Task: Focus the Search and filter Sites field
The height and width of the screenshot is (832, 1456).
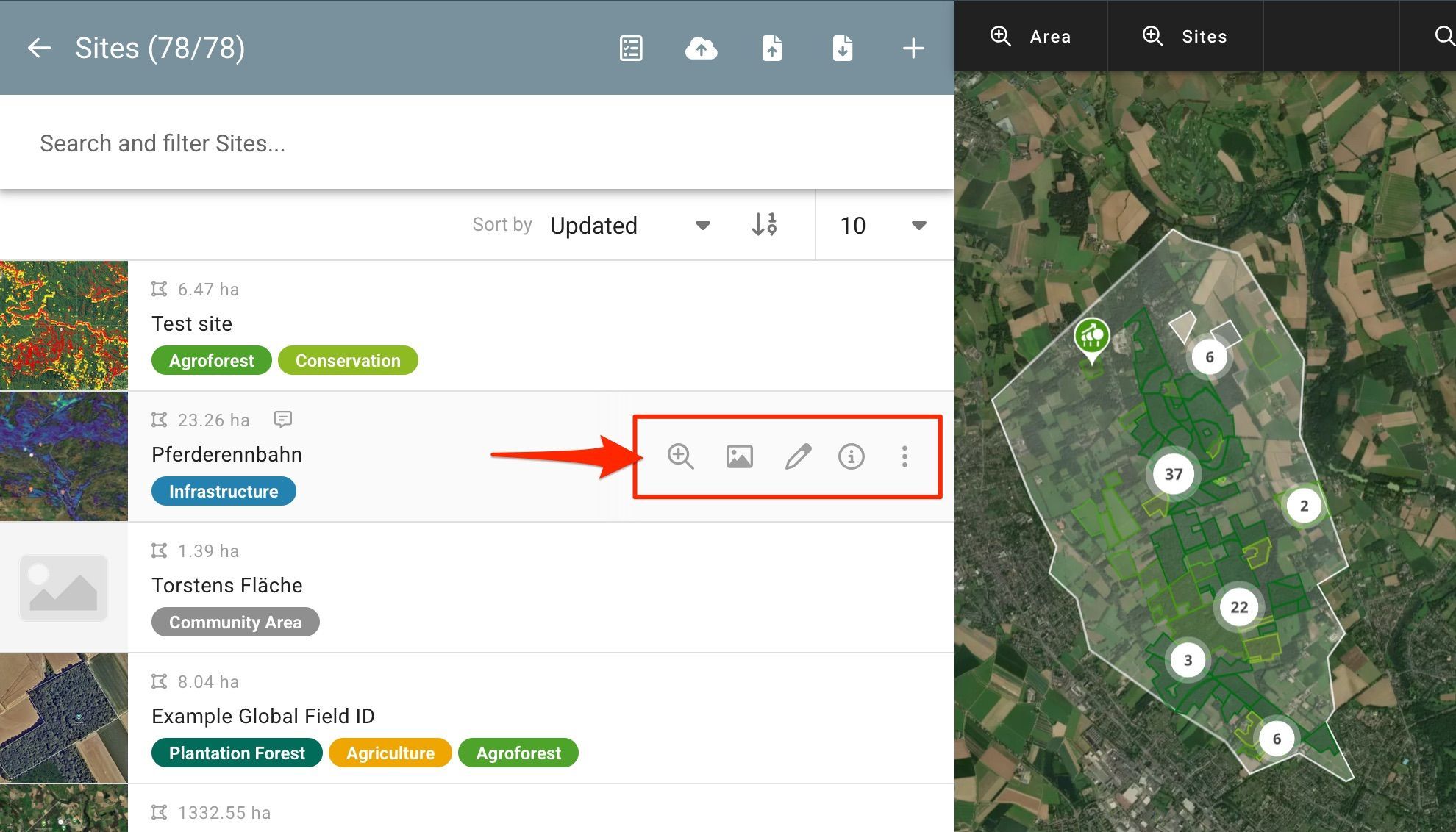Action: point(477,143)
